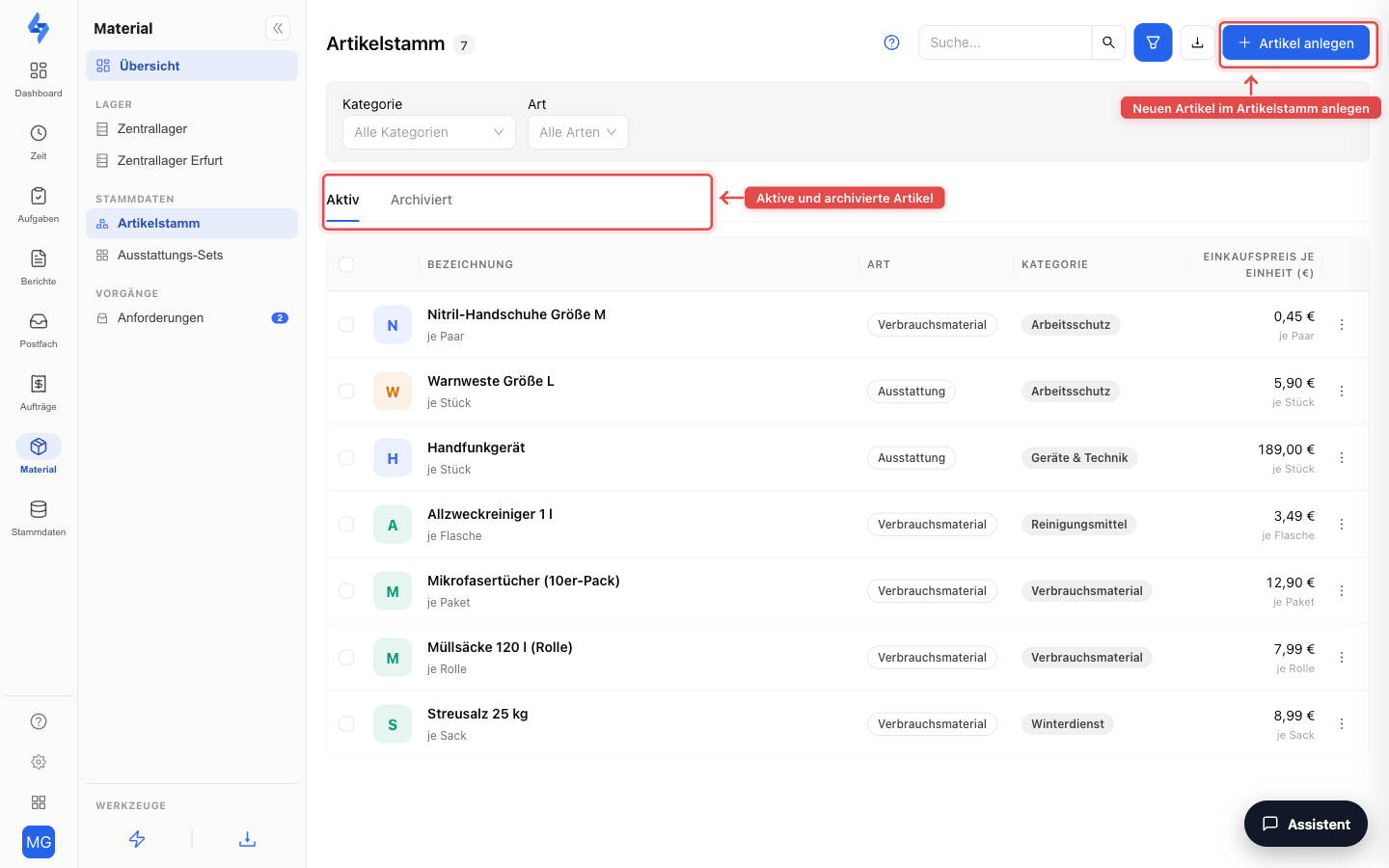
Task: Click the Geräte & Technik category badge
Action: point(1079,458)
